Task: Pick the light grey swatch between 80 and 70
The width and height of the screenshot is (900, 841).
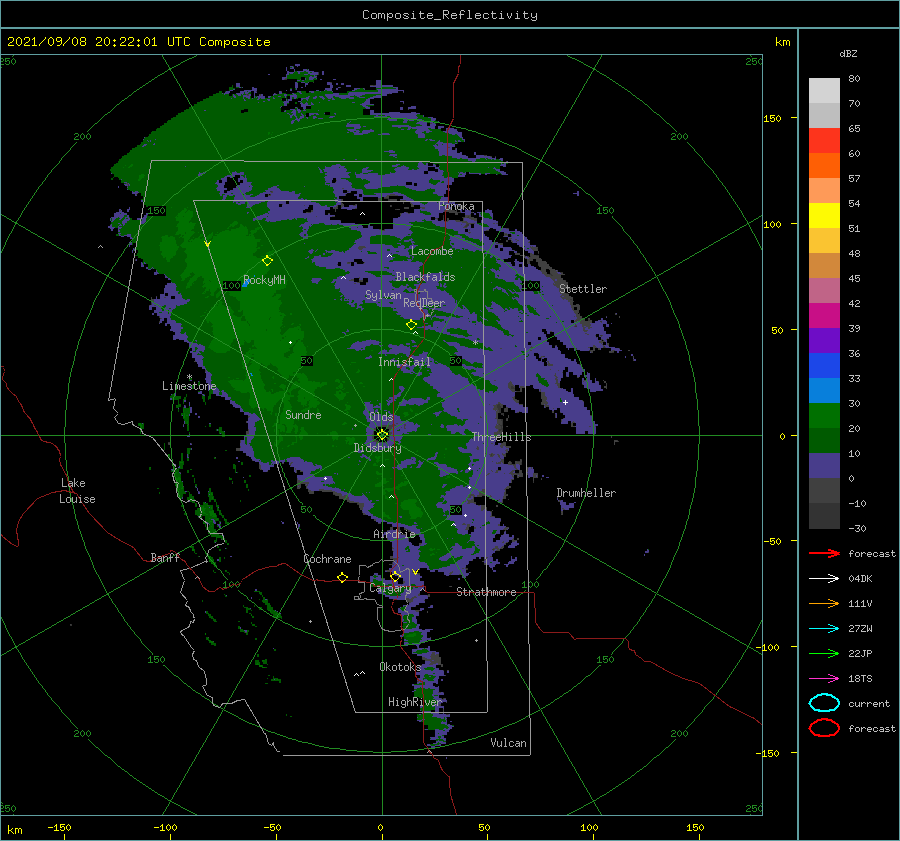Action: point(824,91)
